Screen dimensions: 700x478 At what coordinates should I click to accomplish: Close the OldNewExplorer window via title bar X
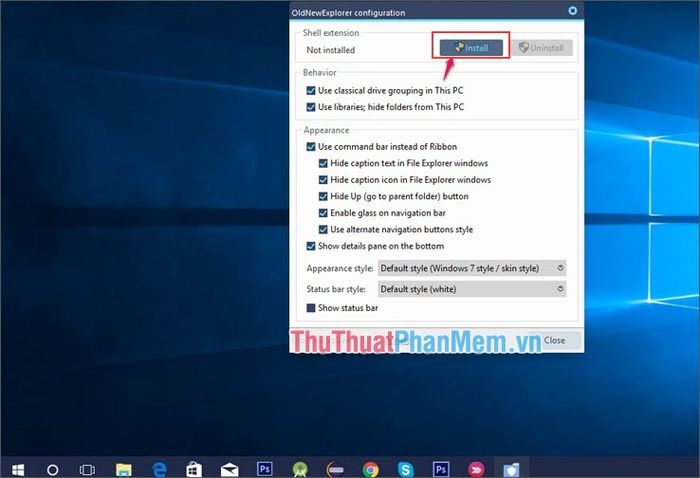click(x=572, y=10)
